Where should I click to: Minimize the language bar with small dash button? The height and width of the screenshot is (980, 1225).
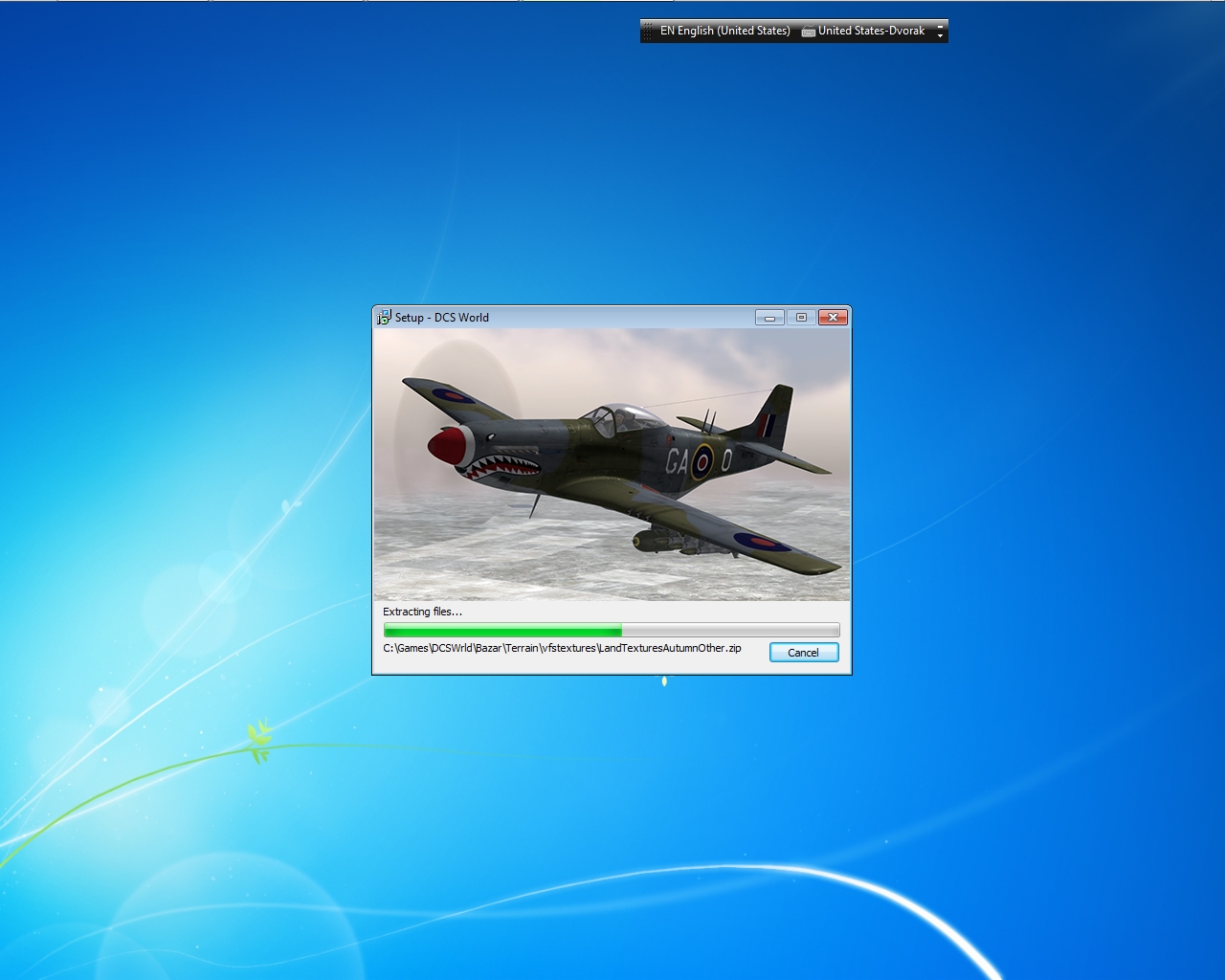click(940, 26)
